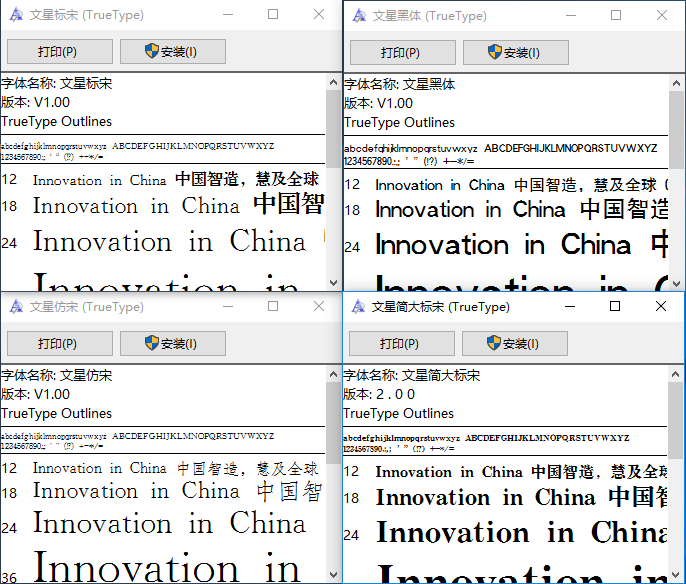The height and width of the screenshot is (584, 686).
Task: Click scroll-down arrow in 文星仿宋 window
Action: [333, 574]
